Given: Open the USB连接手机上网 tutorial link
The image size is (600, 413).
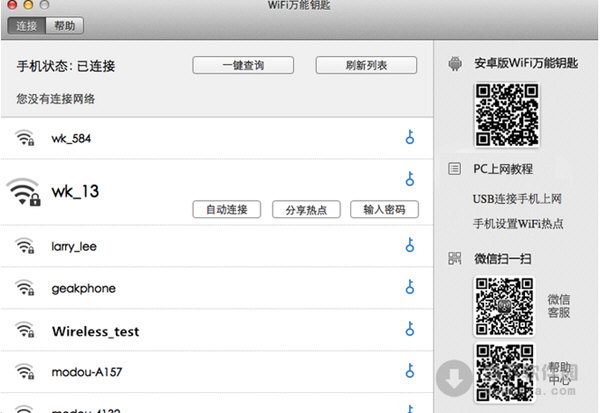Looking at the screenshot, I should coord(517,199).
